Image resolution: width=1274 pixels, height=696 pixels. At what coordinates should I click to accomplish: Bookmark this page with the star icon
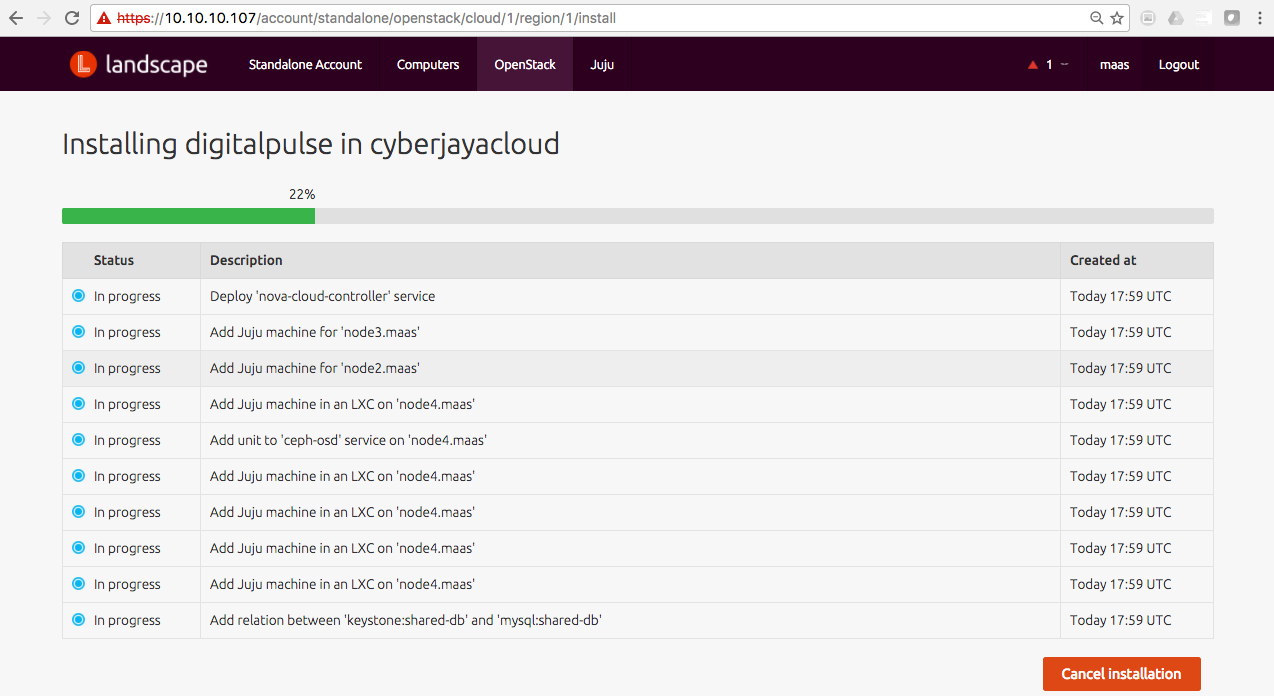coord(1117,18)
